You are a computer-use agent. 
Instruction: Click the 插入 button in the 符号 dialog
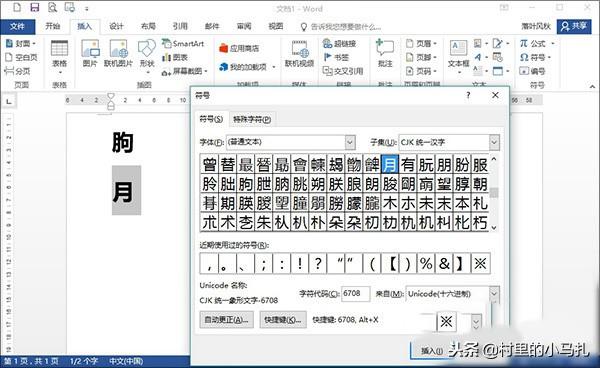432,350
